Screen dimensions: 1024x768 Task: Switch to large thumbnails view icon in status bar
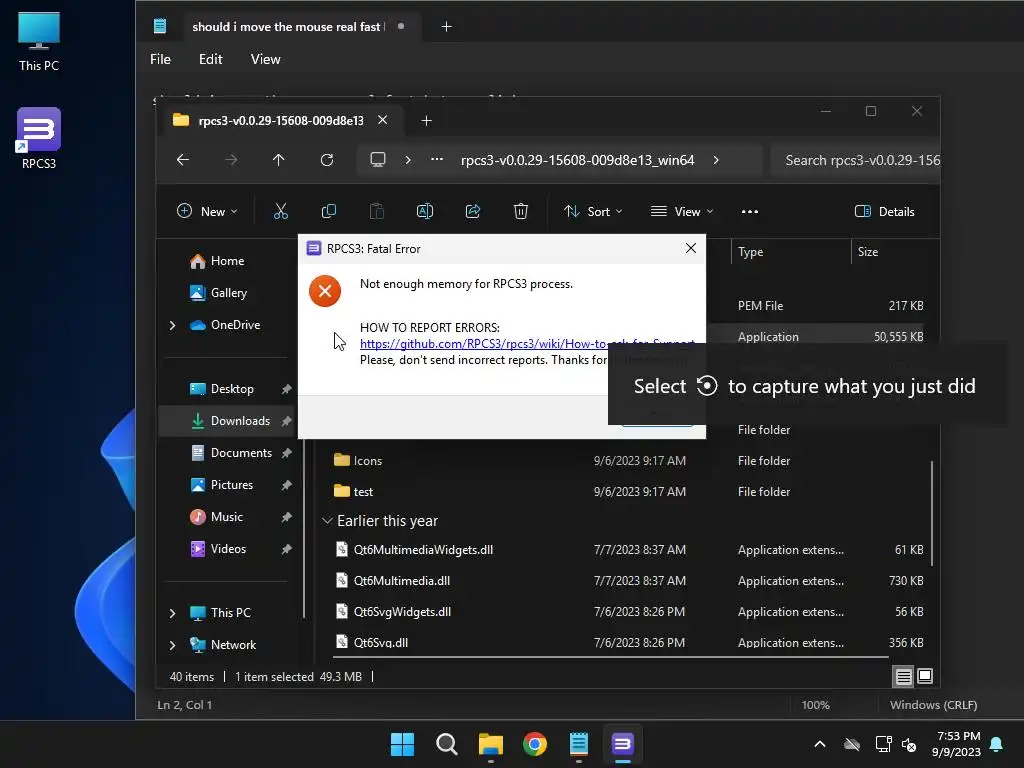[925, 677]
